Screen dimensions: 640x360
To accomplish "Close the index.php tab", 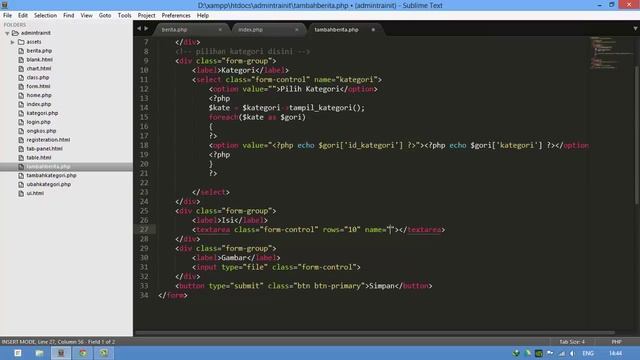I will click(297, 29).
